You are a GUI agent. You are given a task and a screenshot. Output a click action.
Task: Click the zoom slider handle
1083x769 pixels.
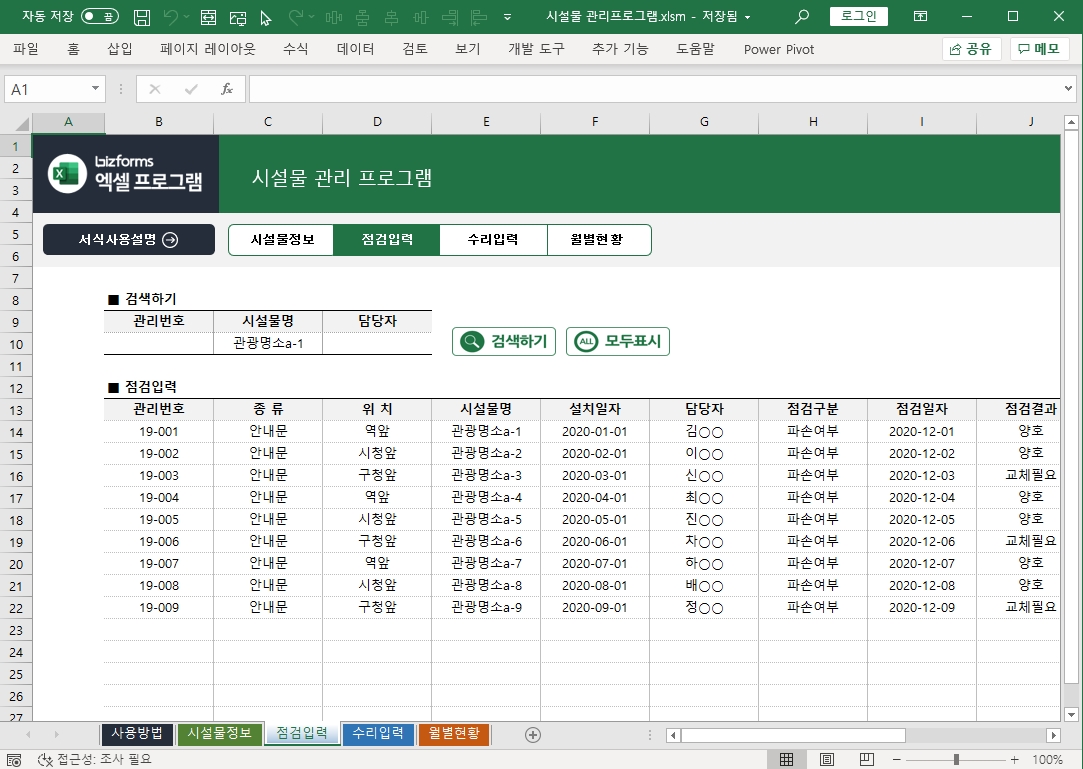tap(957, 760)
